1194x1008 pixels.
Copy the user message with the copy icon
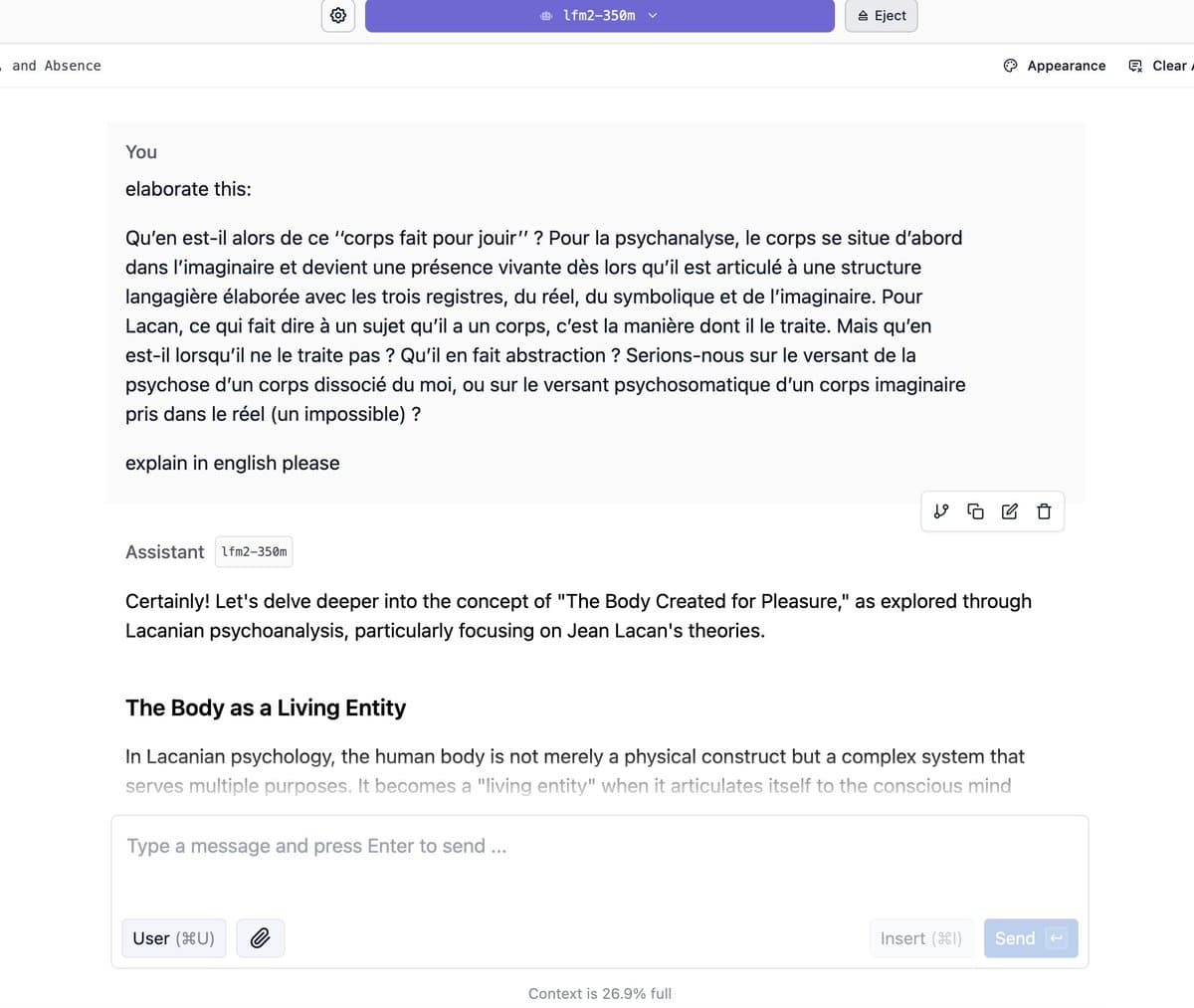coord(975,511)
